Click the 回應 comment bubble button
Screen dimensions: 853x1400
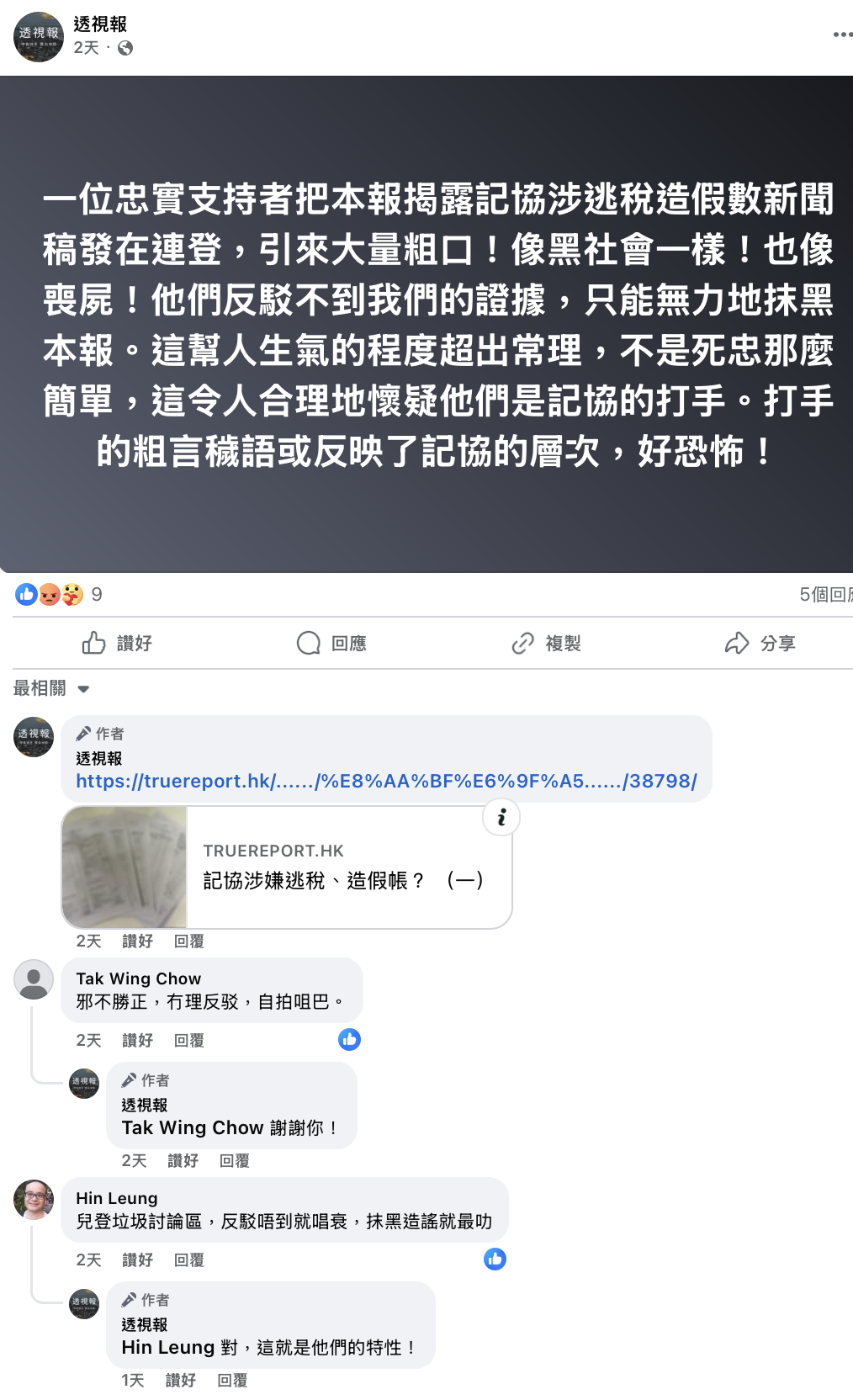point(331,644)
